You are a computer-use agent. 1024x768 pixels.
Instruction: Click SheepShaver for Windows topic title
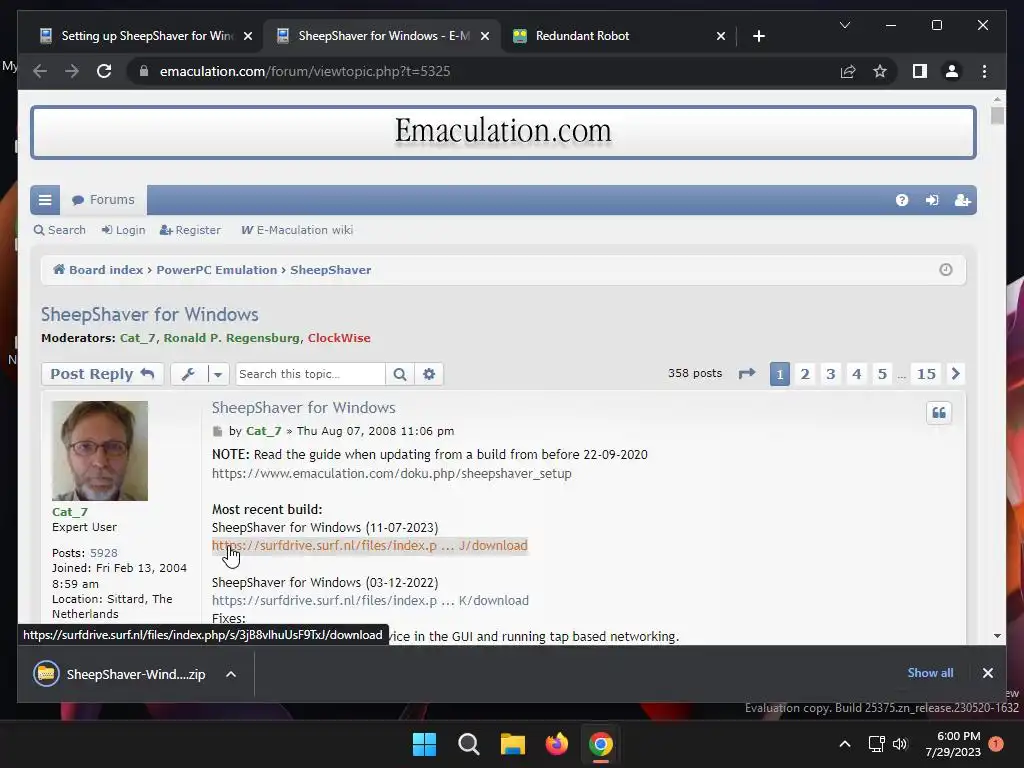click(x=150, y=314)
